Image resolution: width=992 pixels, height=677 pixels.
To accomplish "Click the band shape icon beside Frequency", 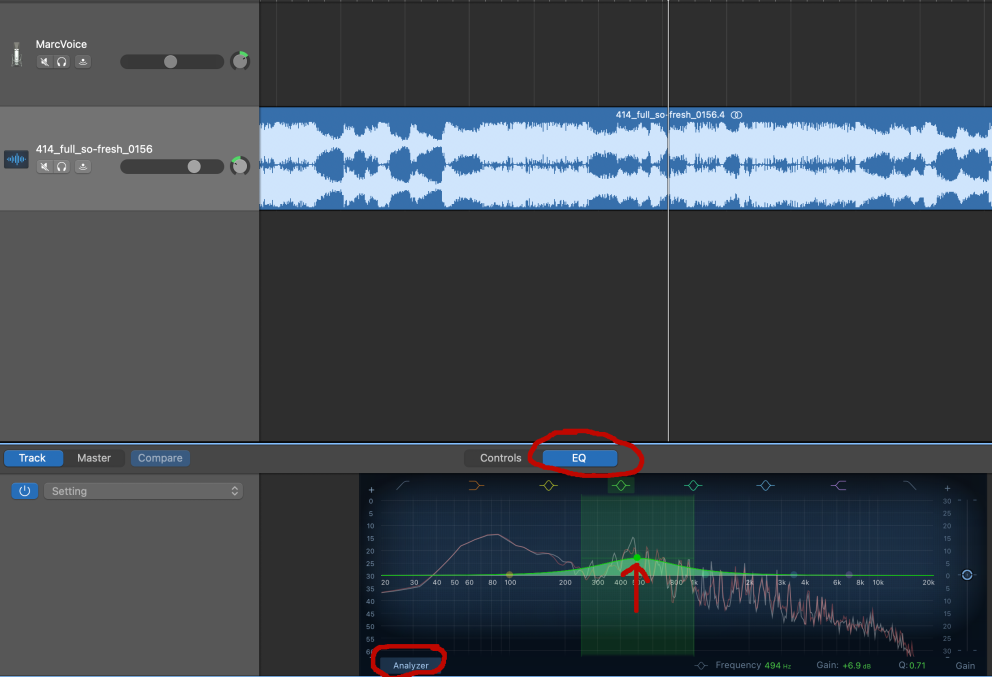I will coord(701,666).
